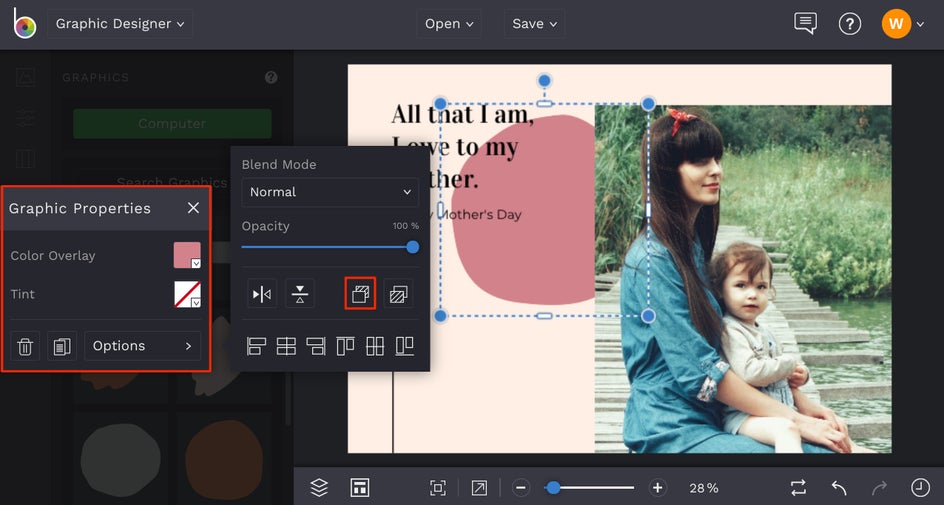Screen dimensions: 944x505
Task: Click the flip horizontal icon
Action: pos(262,294)
